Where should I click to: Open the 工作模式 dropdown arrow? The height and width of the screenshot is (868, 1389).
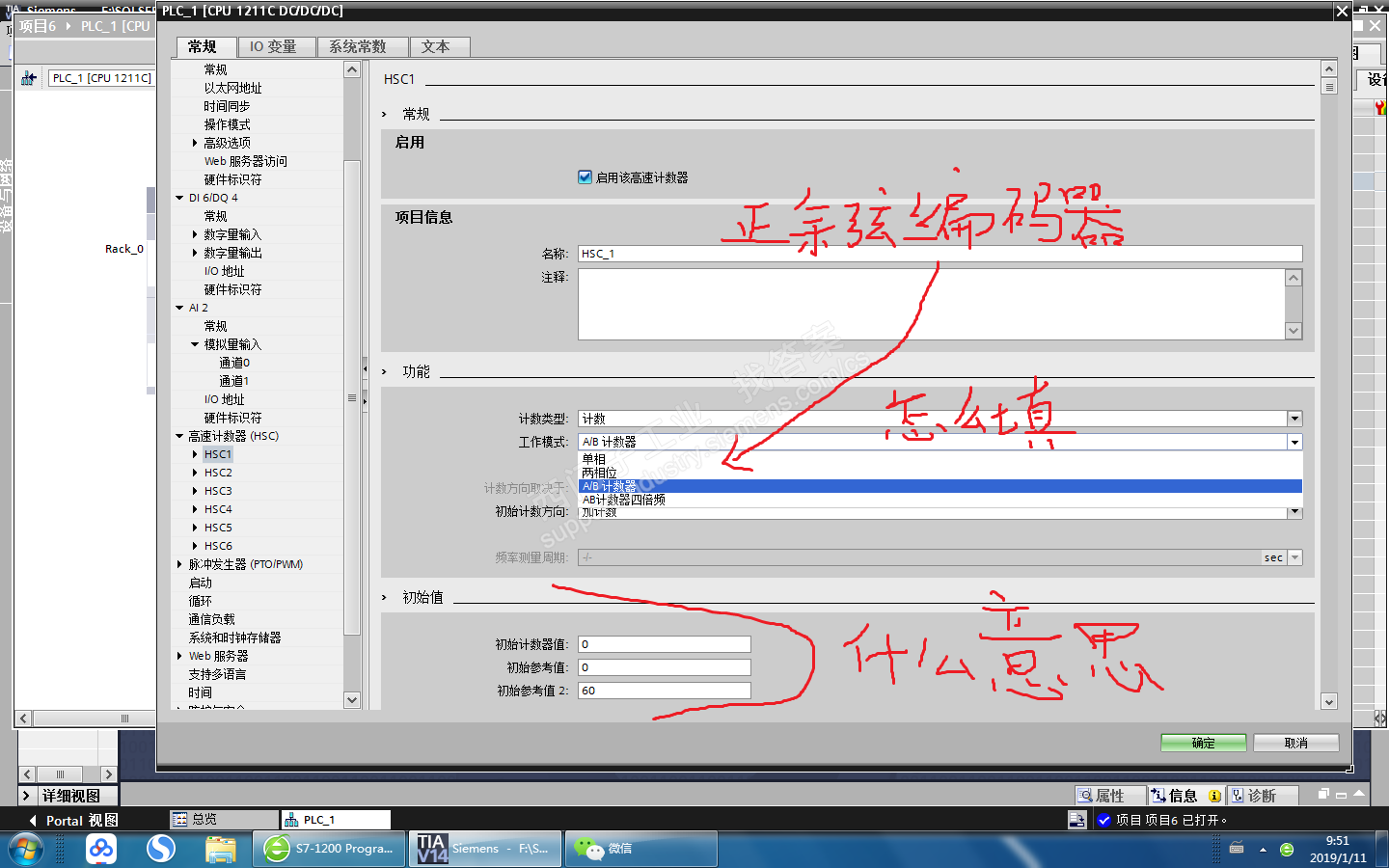point(1294,442)
